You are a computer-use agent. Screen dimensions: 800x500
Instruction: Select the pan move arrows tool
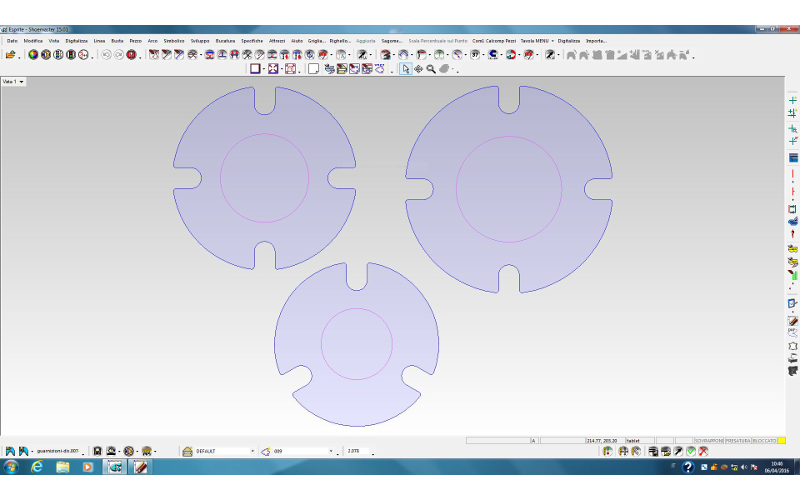[418, 69]
